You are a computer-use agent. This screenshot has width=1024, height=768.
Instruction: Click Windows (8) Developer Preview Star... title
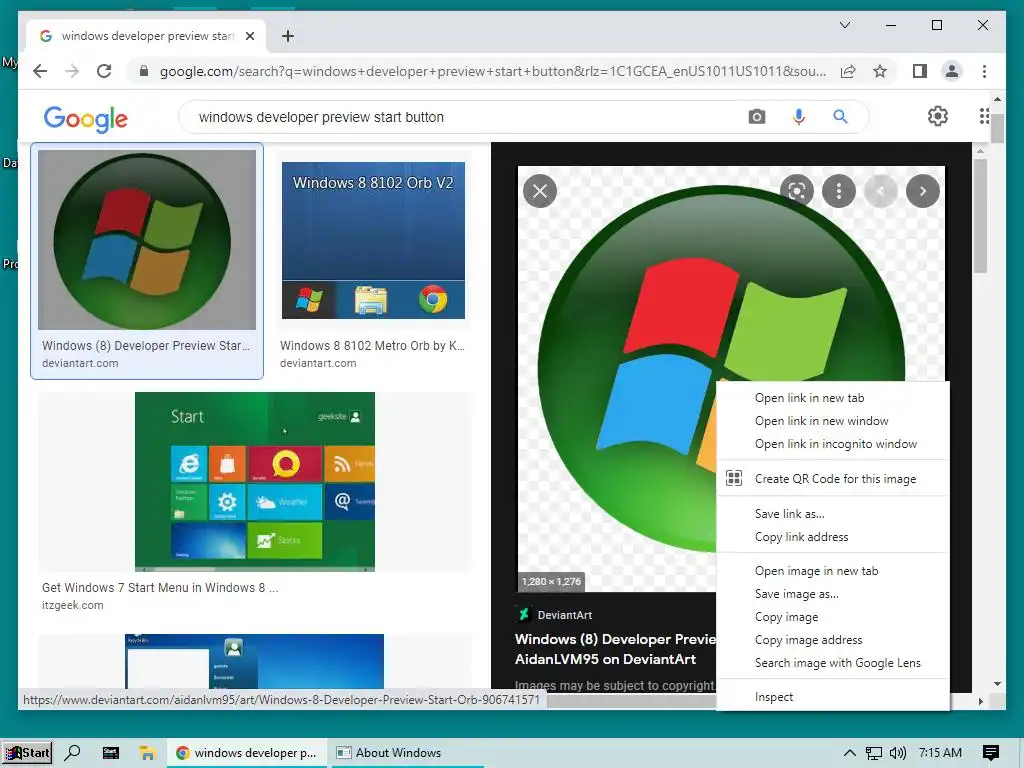point(146,345)
